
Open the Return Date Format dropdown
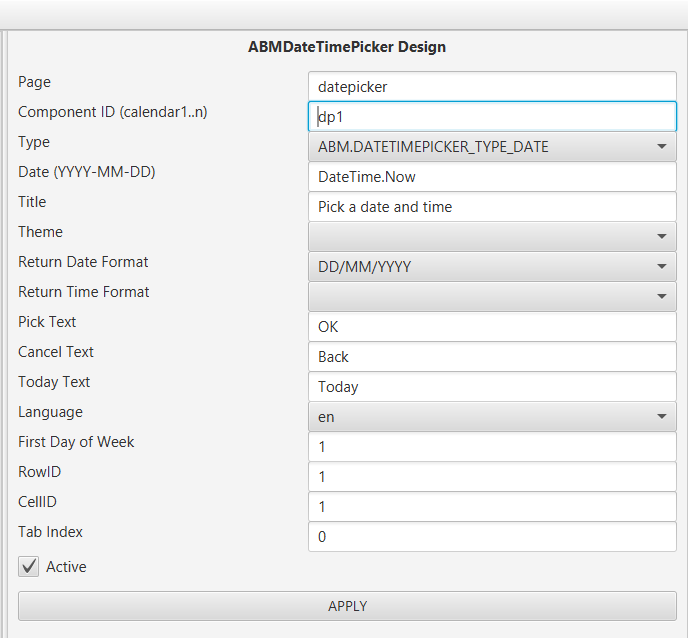coord(491,267)
